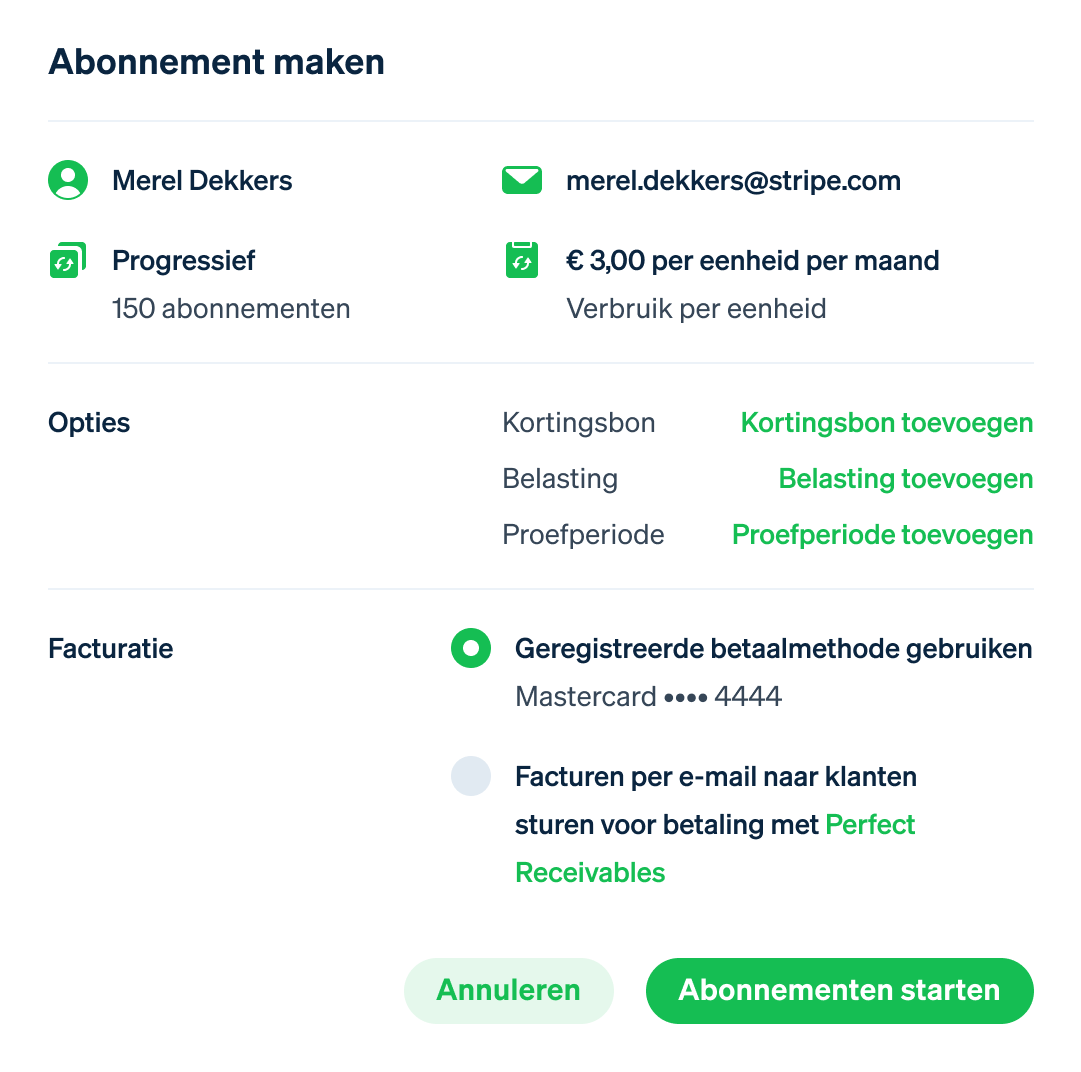Viewport: 1081px width, 1072px height.
Task: Click € 3,00 per eenheid per maand
Action: pos(752,261)
